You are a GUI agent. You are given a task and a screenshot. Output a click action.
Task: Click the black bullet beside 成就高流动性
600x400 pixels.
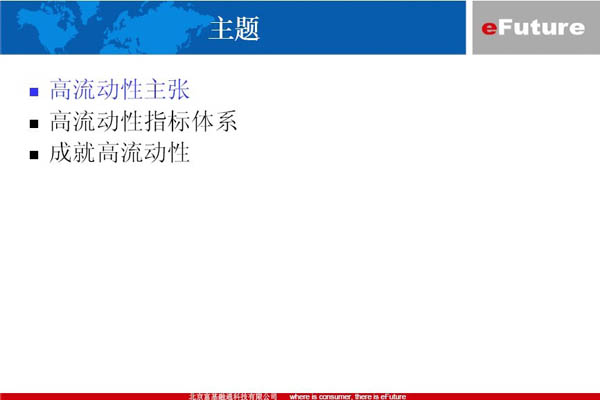click(34, 155)
